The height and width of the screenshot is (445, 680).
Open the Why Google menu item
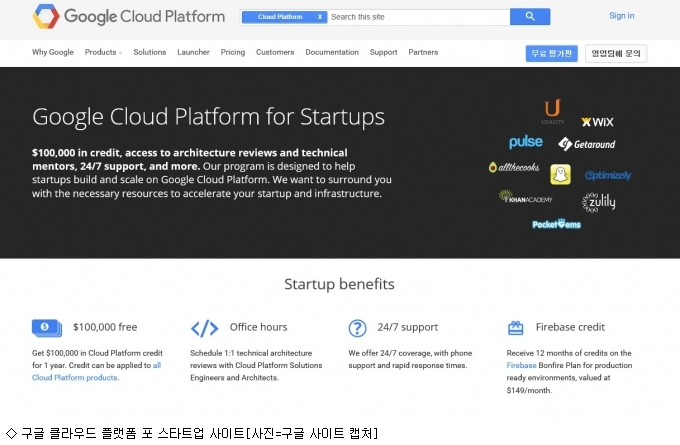pos(53,52)
